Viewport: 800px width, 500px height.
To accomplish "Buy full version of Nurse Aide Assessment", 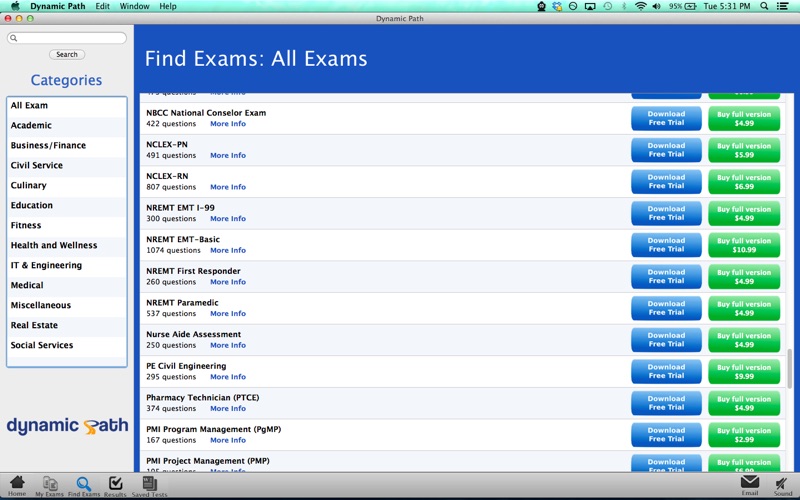I will tap(744, 340).
